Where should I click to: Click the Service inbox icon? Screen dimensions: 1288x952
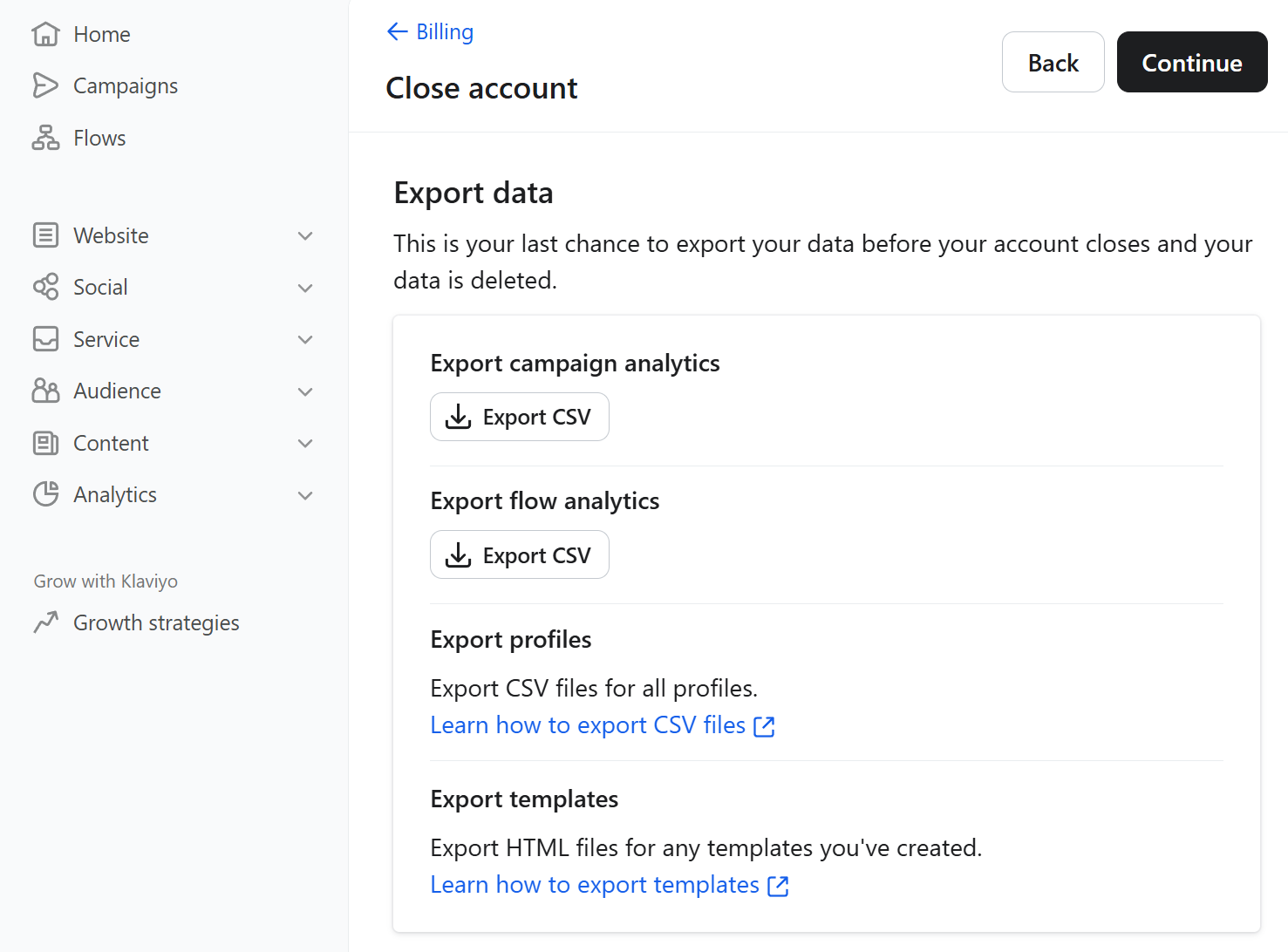coord(46,338)
